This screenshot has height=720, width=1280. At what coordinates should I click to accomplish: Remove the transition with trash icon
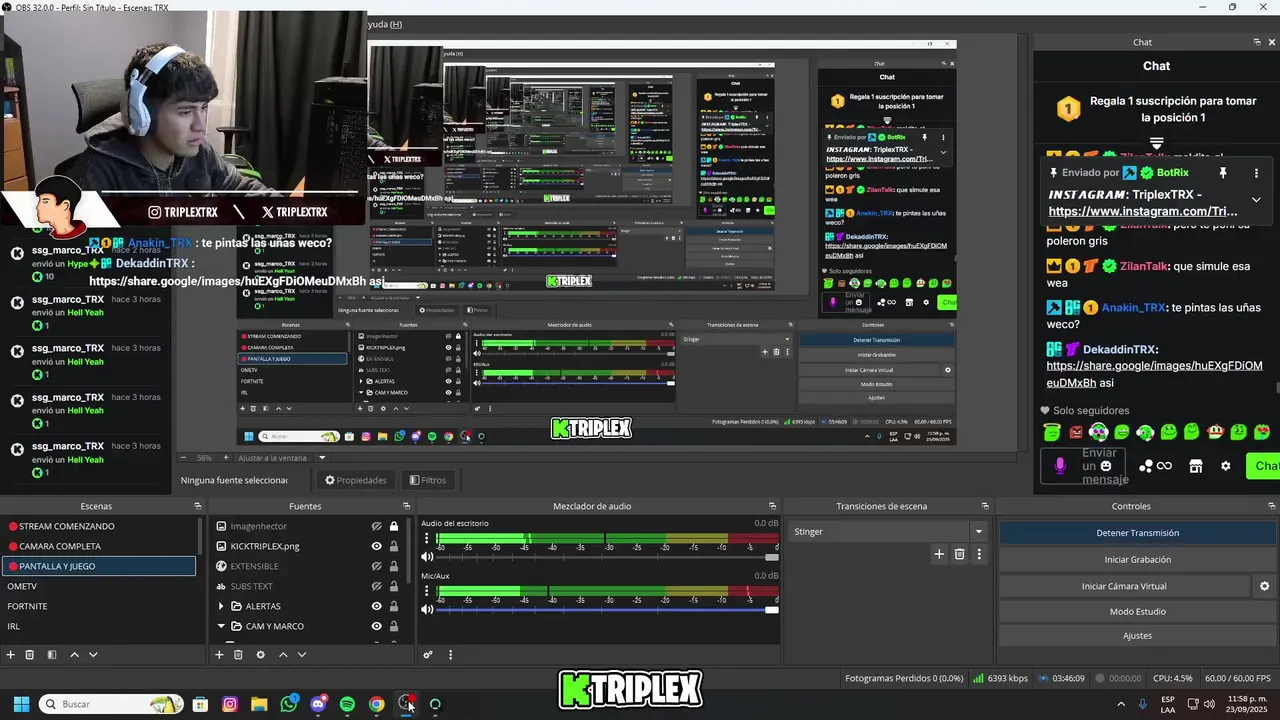click(959, 554)
